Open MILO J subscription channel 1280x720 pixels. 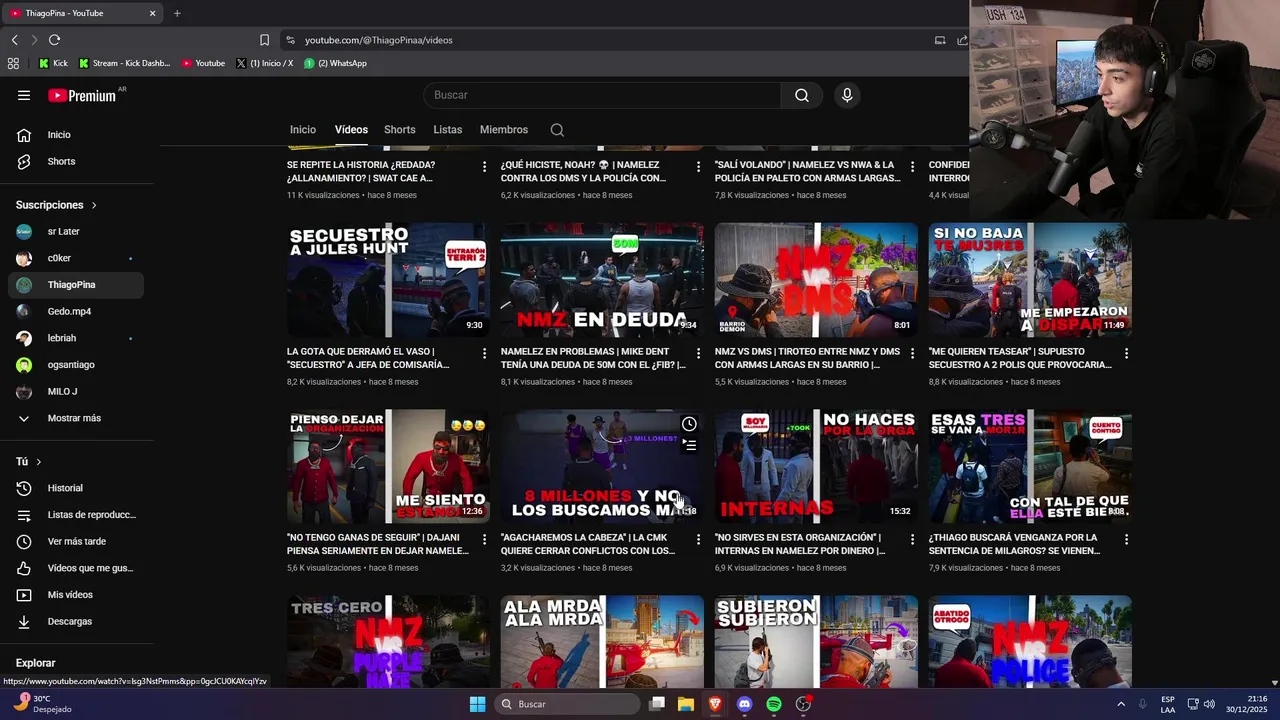[x=76, y=391]
